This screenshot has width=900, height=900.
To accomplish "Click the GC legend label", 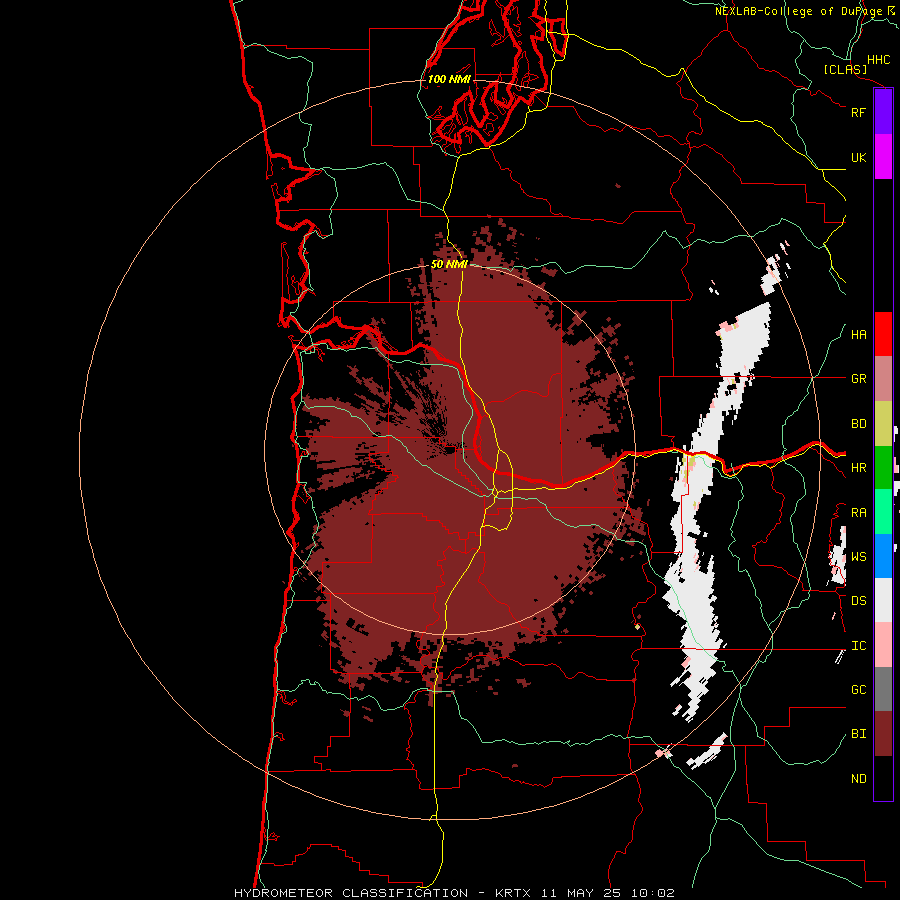I will coord(858,690).
